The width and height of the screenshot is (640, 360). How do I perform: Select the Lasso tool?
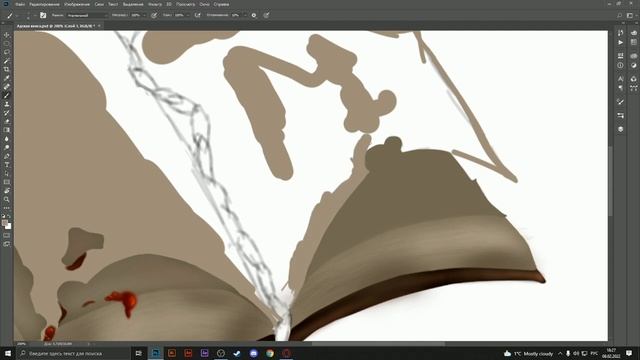7,52
